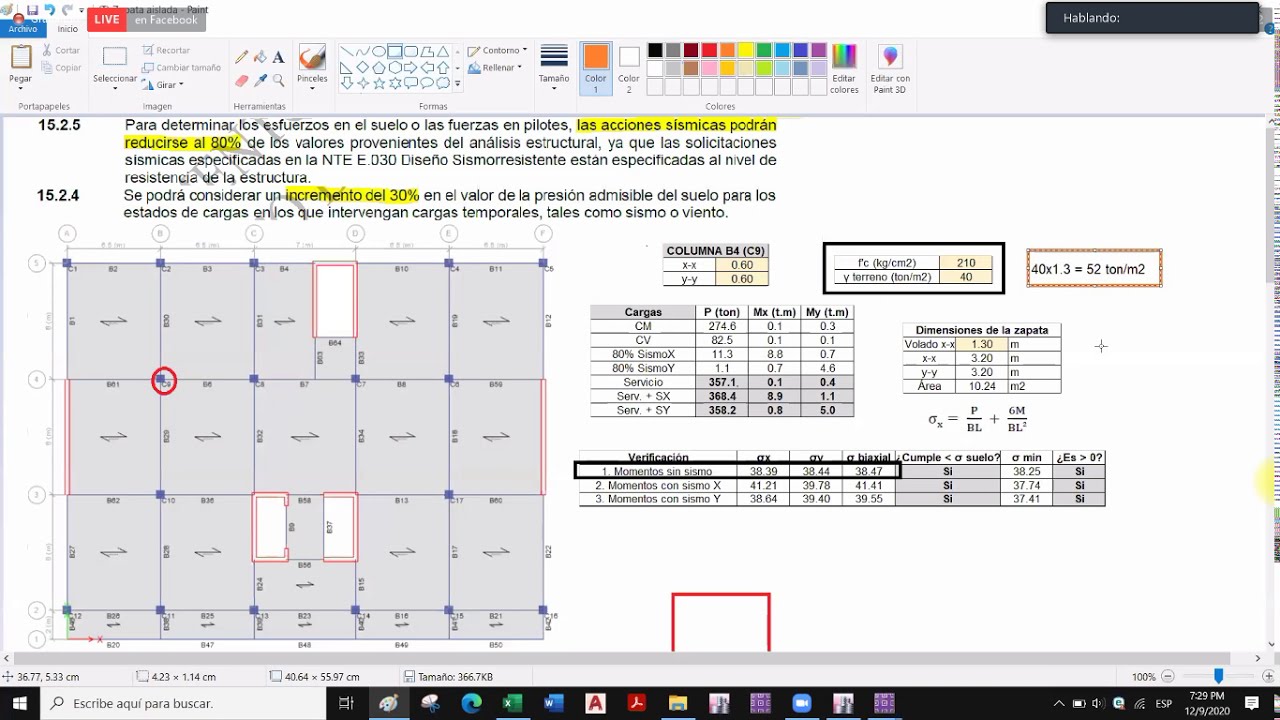This screenshot has width=1280, height=720.
Task: Choose the straight line shape
Action: [346, 52]
